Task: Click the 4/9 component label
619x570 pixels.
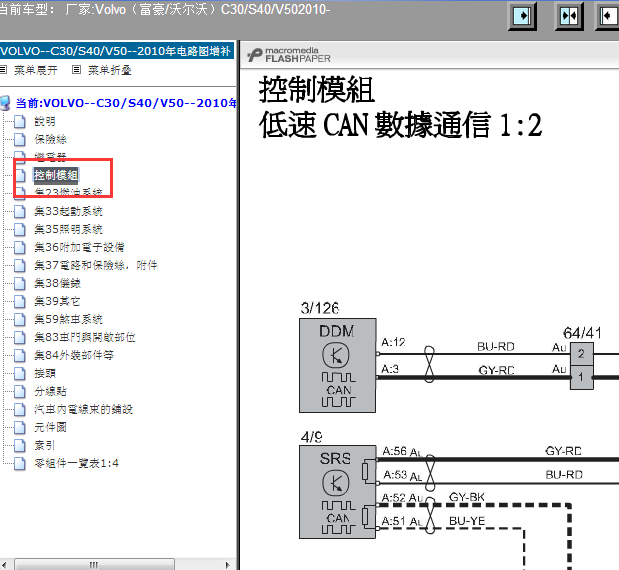Action: (x=311, y=437)
